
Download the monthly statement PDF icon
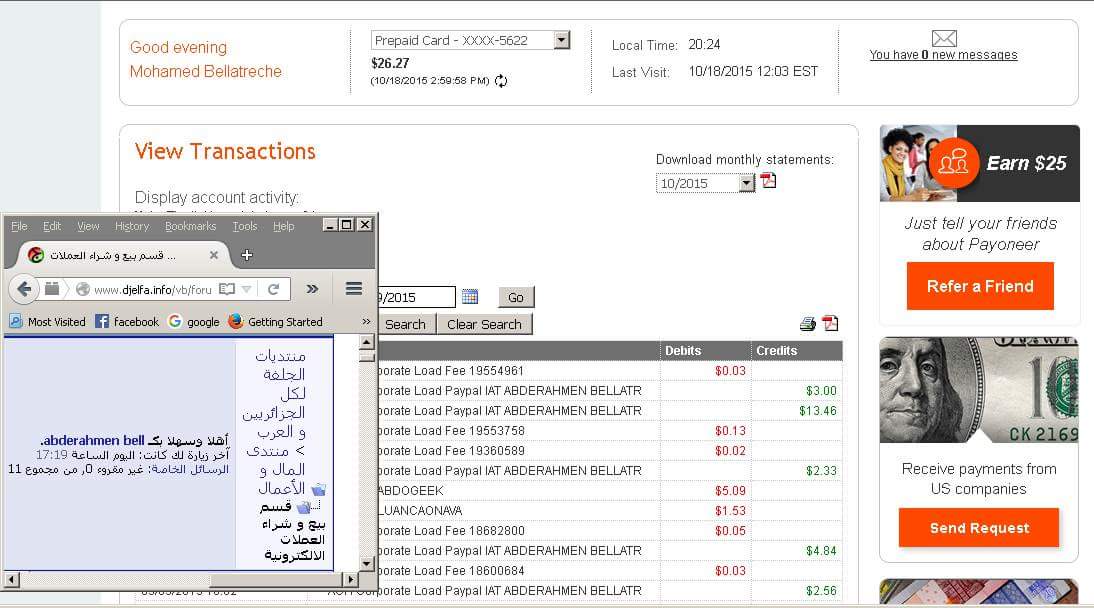(x=768, y=181)
